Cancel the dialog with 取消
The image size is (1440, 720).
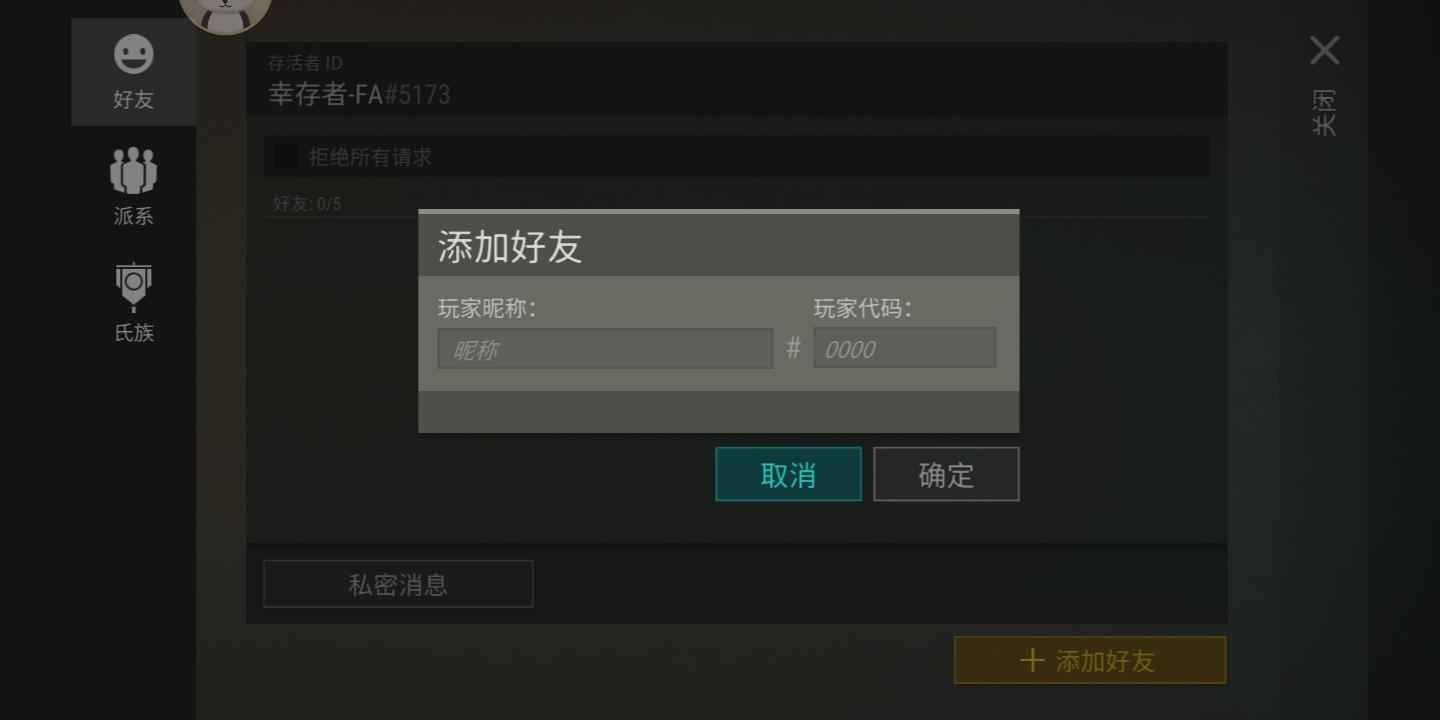pos(788,474)
